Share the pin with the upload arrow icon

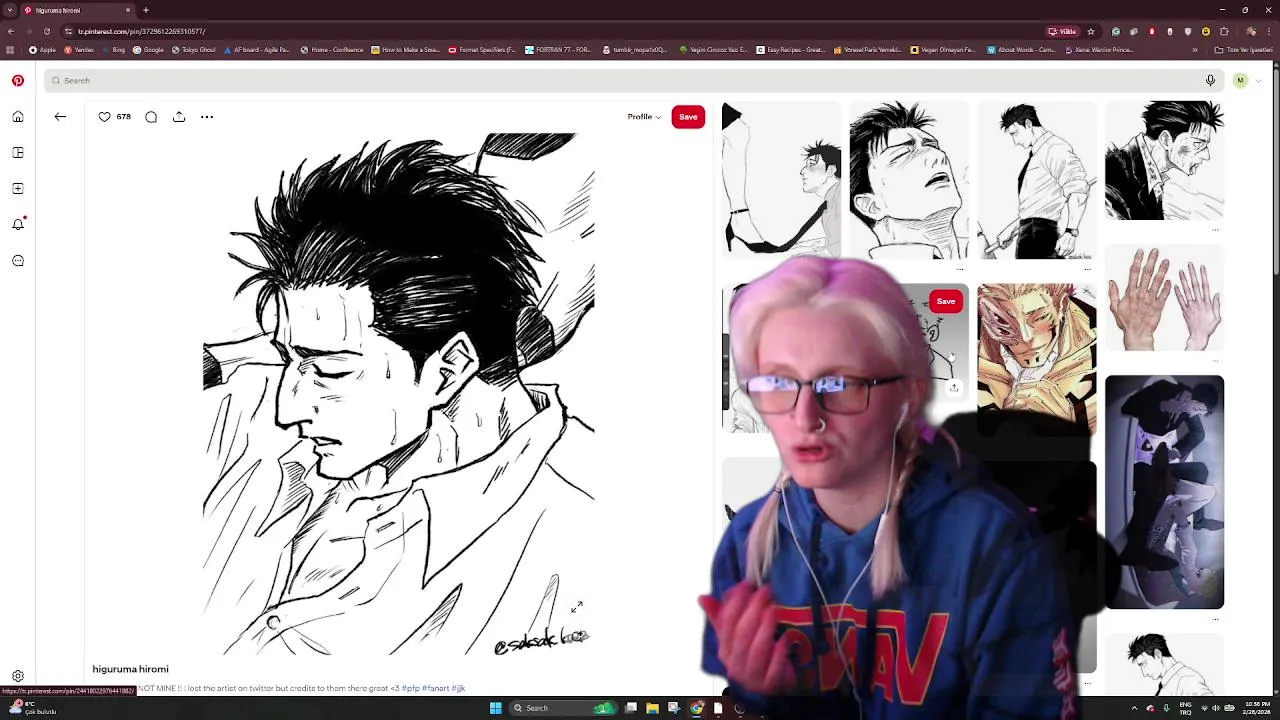(179, 117)
